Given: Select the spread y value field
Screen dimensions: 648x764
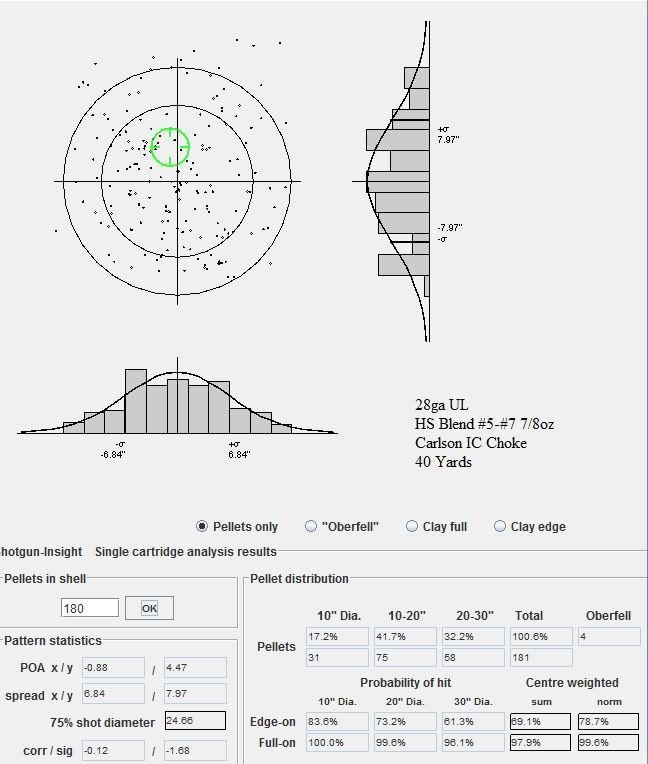Looking at the screenshot, I should coord(194,695).
